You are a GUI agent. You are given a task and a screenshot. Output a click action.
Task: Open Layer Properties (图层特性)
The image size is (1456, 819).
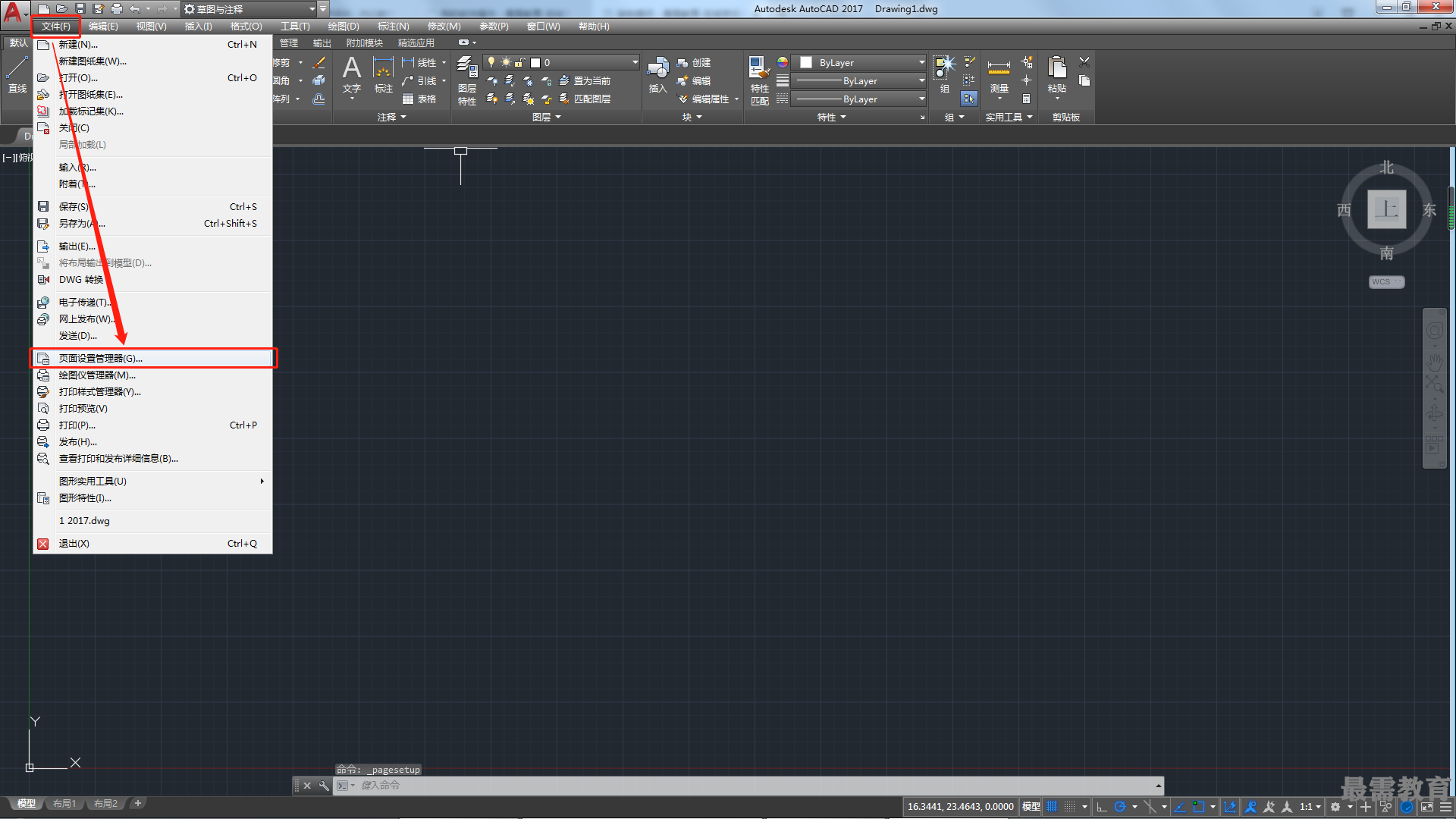[x=467, y=80]
